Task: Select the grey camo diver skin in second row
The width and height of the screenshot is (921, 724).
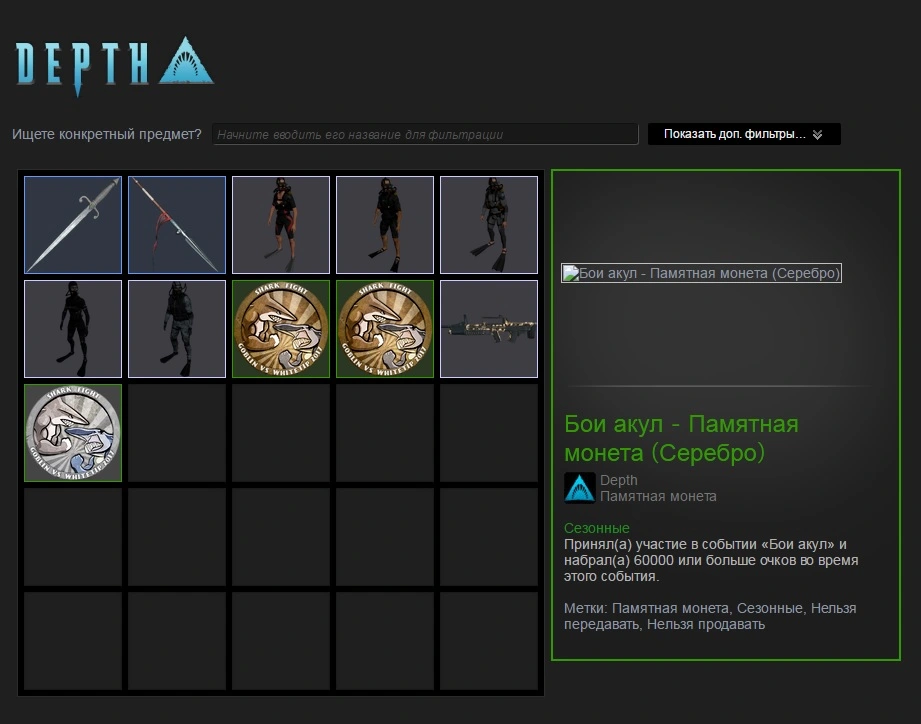Action: (177, 329)
